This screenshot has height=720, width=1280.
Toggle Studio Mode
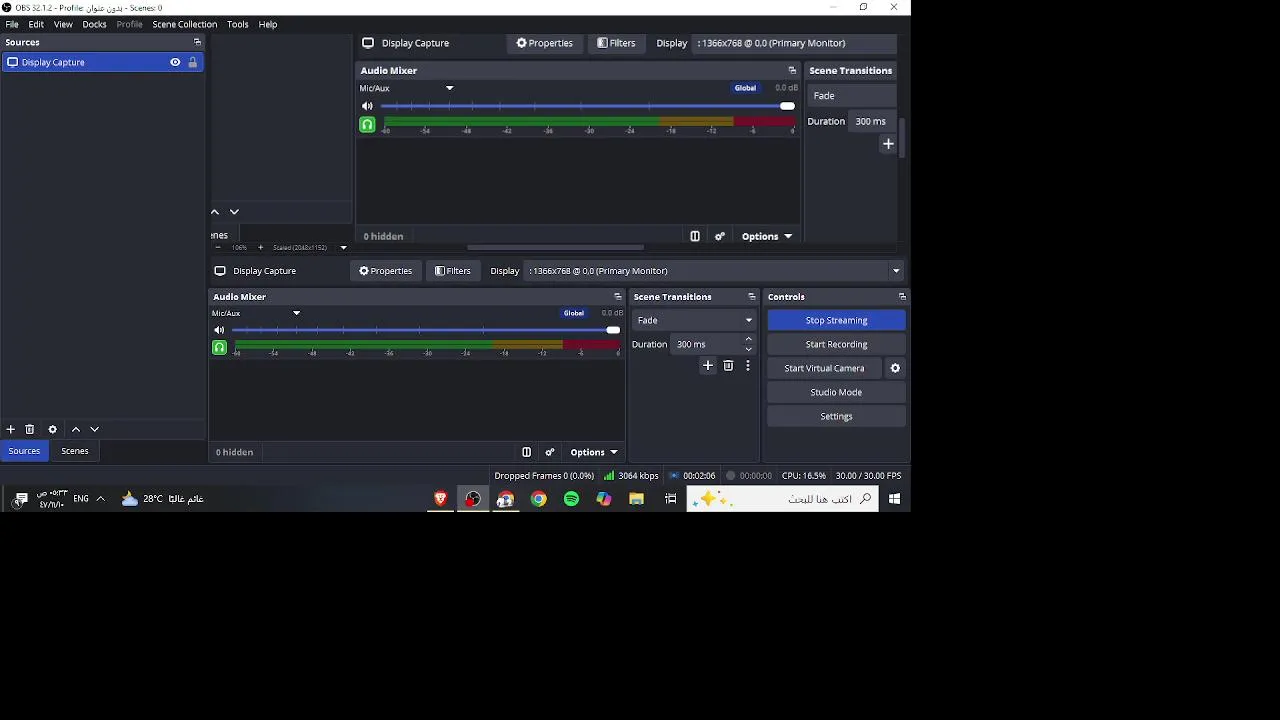tap(836, 392)
